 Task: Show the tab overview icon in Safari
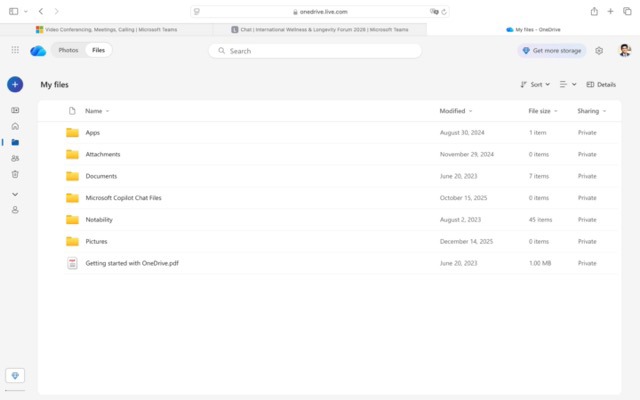pos(627,11)
